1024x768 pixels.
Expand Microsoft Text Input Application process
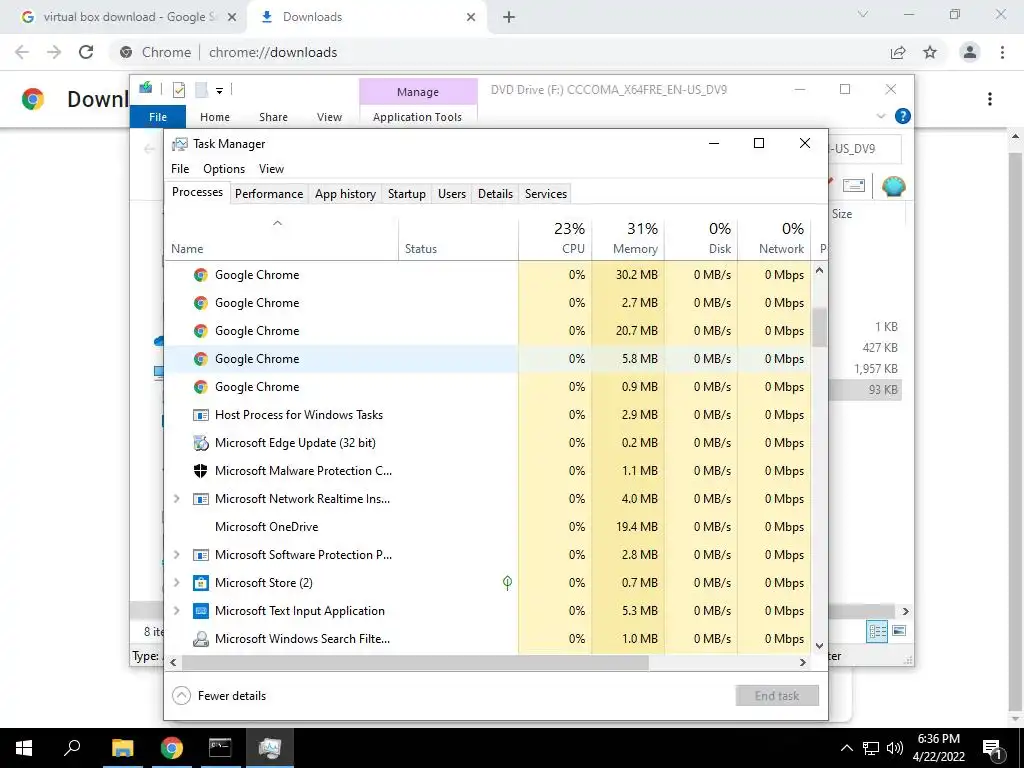[176, 611]
